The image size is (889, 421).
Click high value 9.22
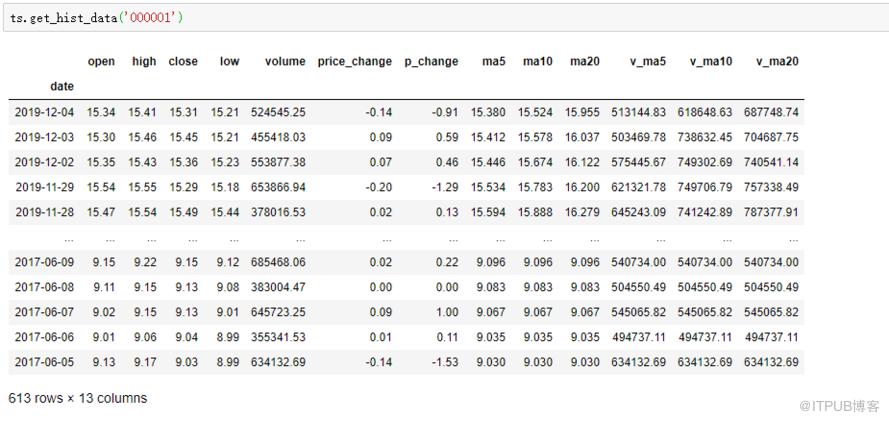[x=145, y=262]
